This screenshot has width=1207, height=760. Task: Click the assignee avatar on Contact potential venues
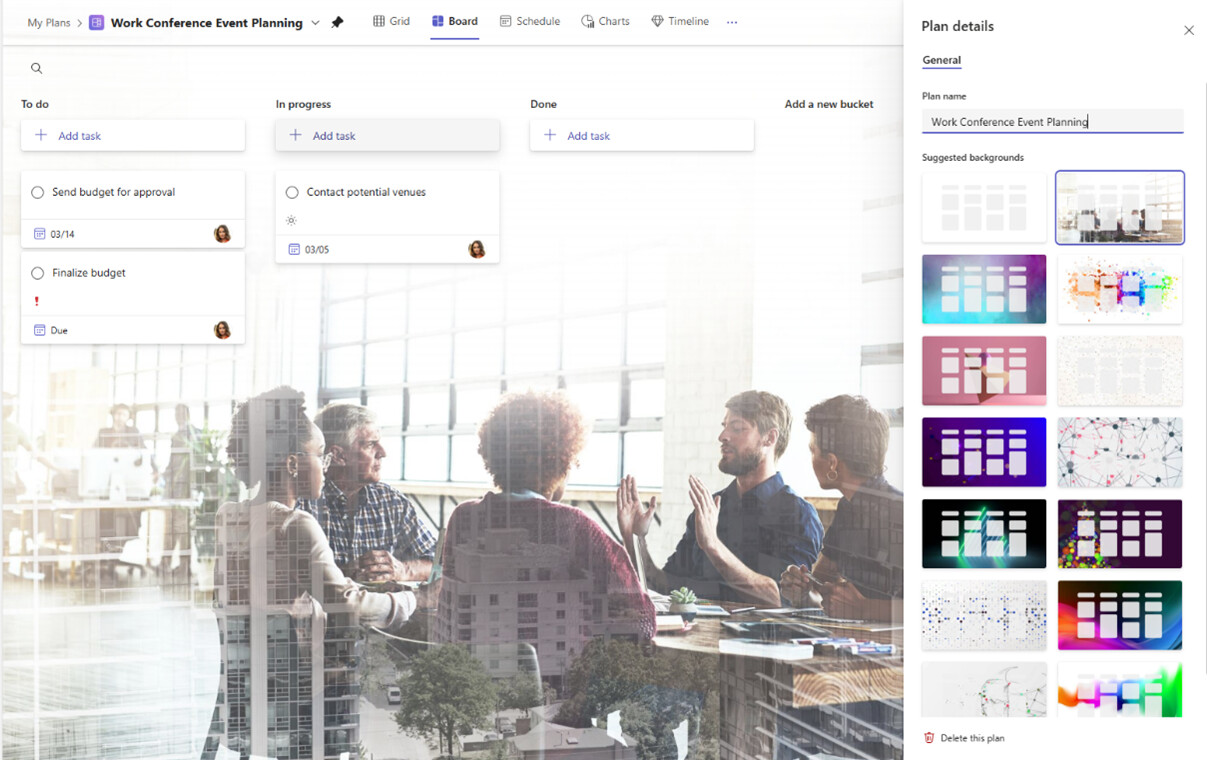[x=477, y=249]
